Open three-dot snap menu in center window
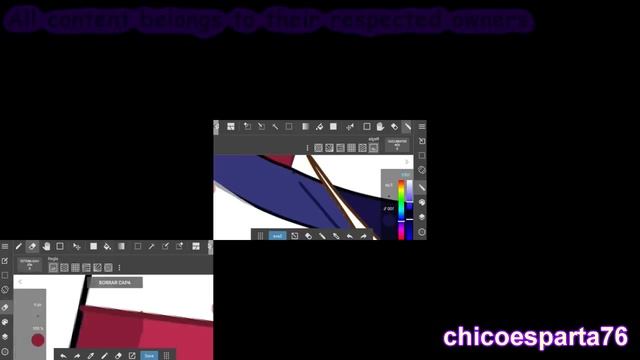Image resolution: width=640 pixels, height=360 pixels. point(307,148)
